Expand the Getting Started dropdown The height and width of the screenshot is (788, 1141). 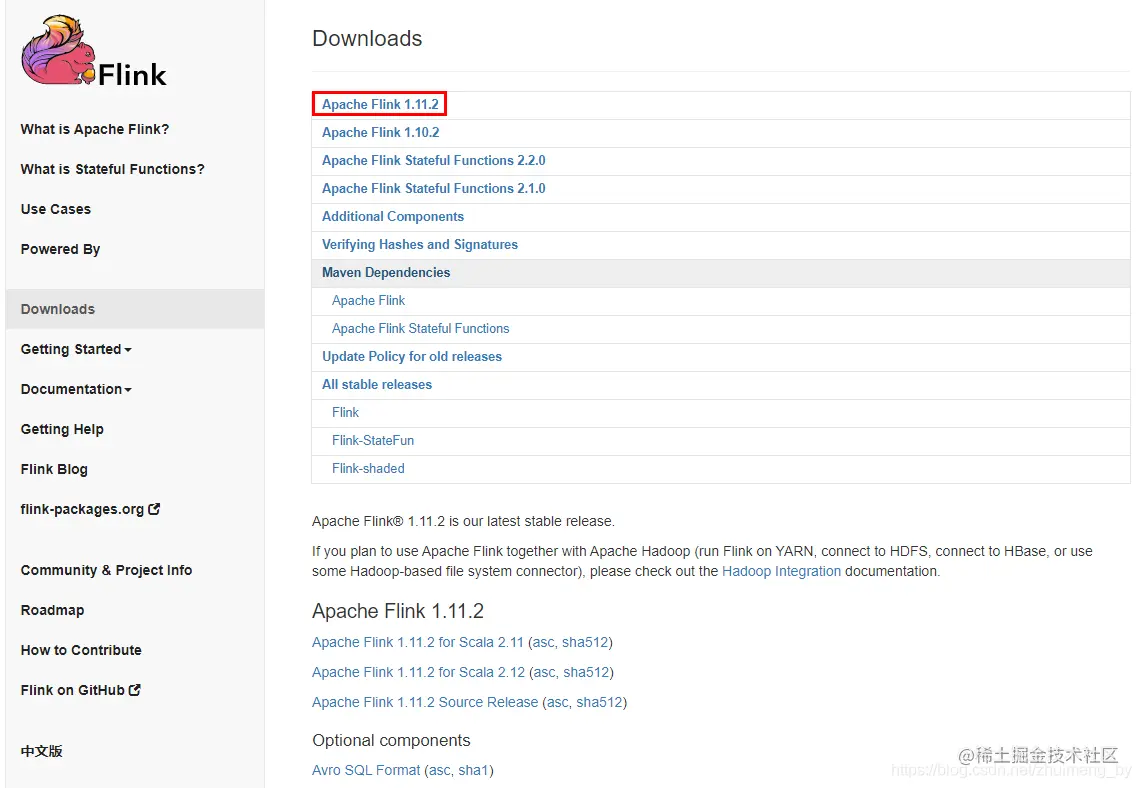76,349
